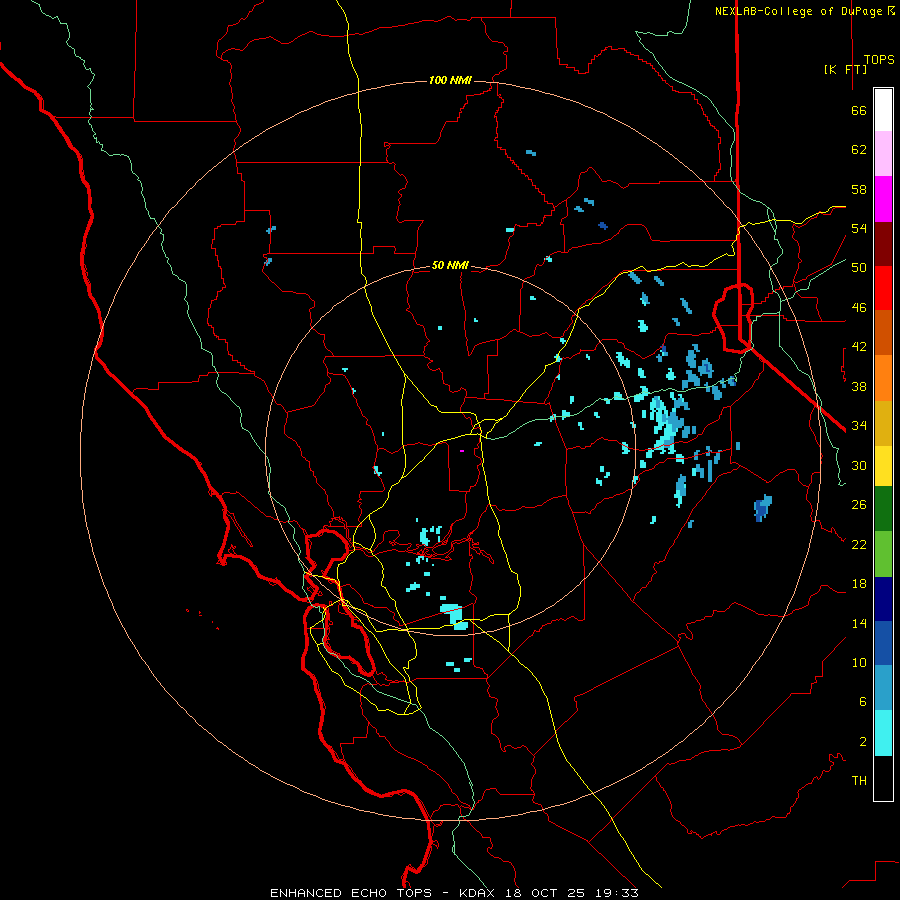Click the 6 value on the legend

(x=863, y=702)
